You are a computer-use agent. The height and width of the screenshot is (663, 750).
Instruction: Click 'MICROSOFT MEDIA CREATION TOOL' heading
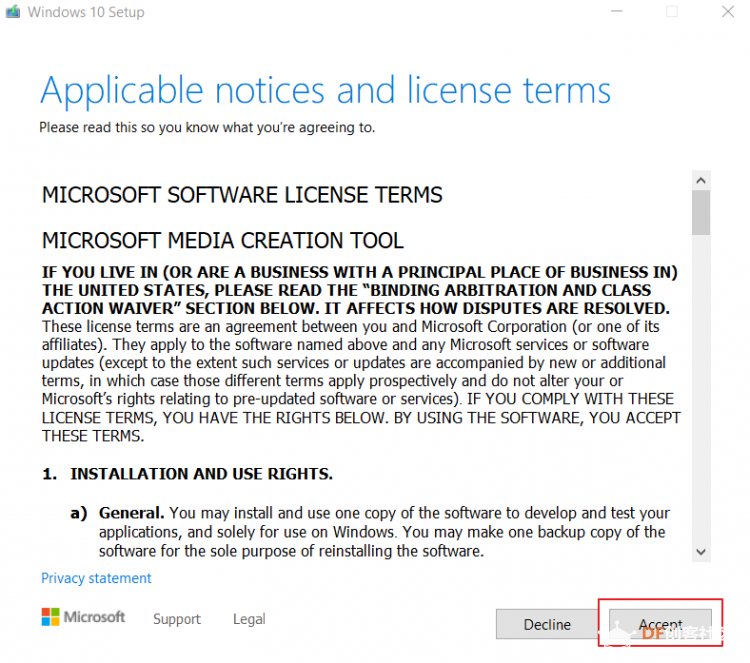click(x=223, y=240)
